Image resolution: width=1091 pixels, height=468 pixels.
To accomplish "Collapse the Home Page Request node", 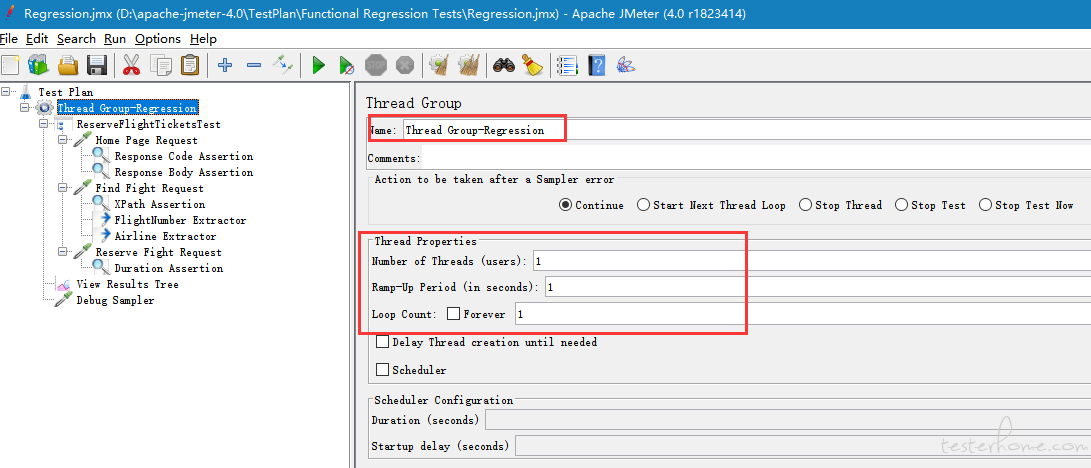I will click(63, 140).
